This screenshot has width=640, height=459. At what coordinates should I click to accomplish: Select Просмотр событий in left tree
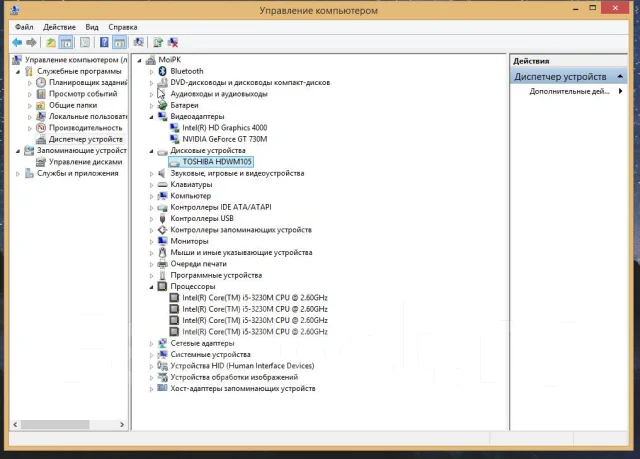[x=83, y=94]
